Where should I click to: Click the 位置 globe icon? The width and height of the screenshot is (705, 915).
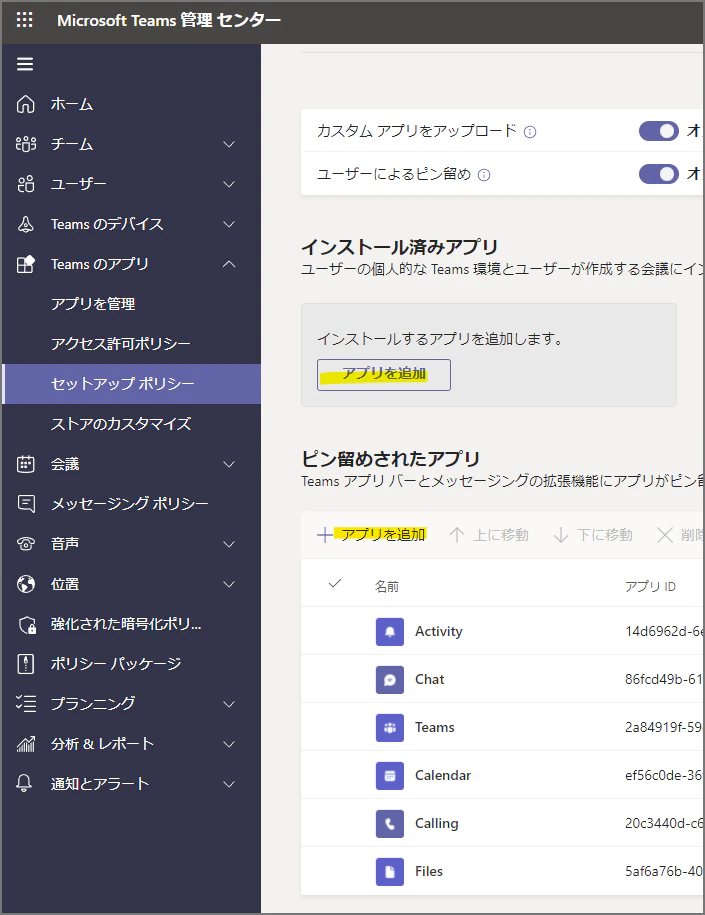click(25, 584)
